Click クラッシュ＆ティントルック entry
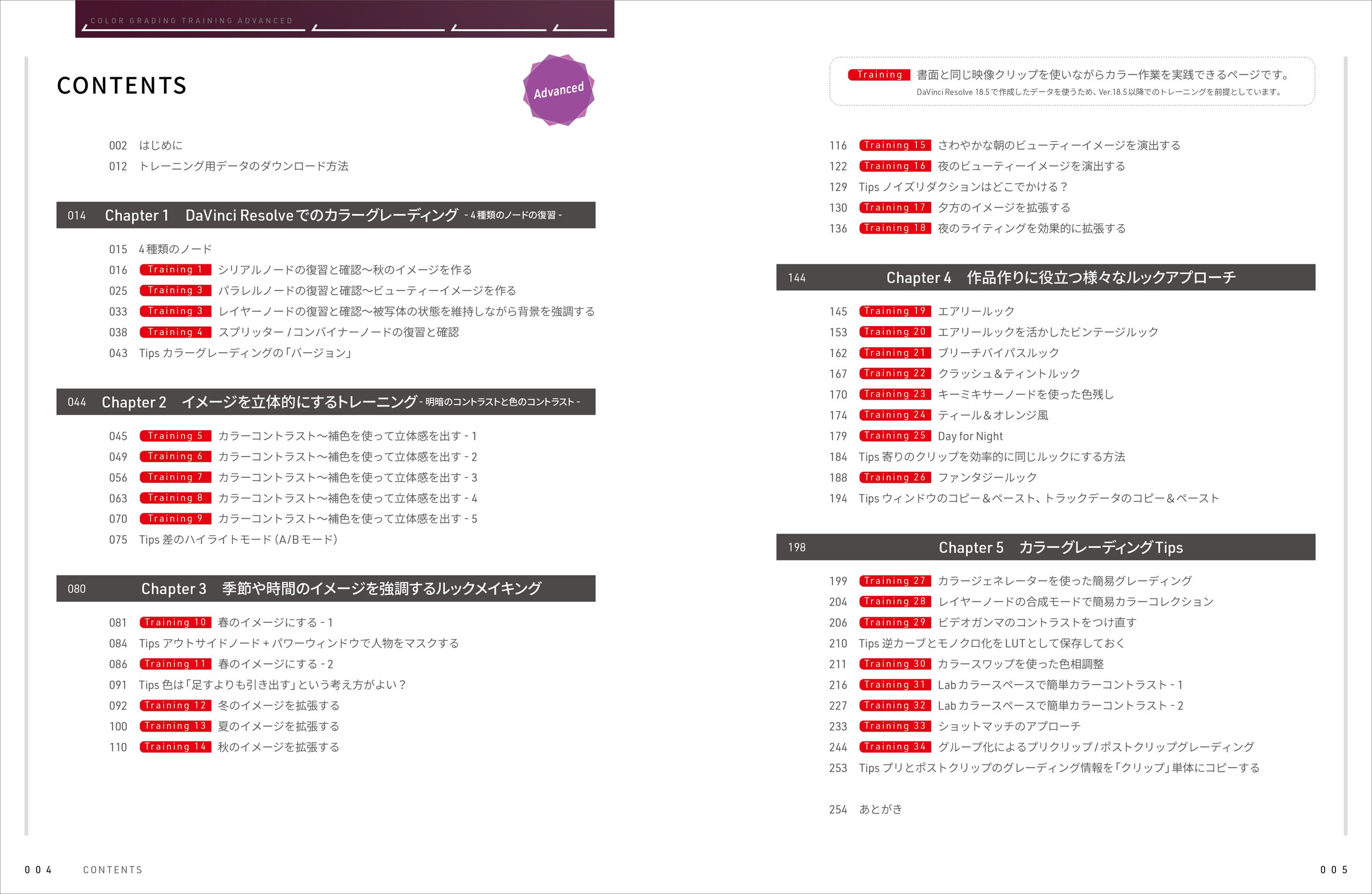Viewport: 1372px width, 894px height. (x=955, y=374)
